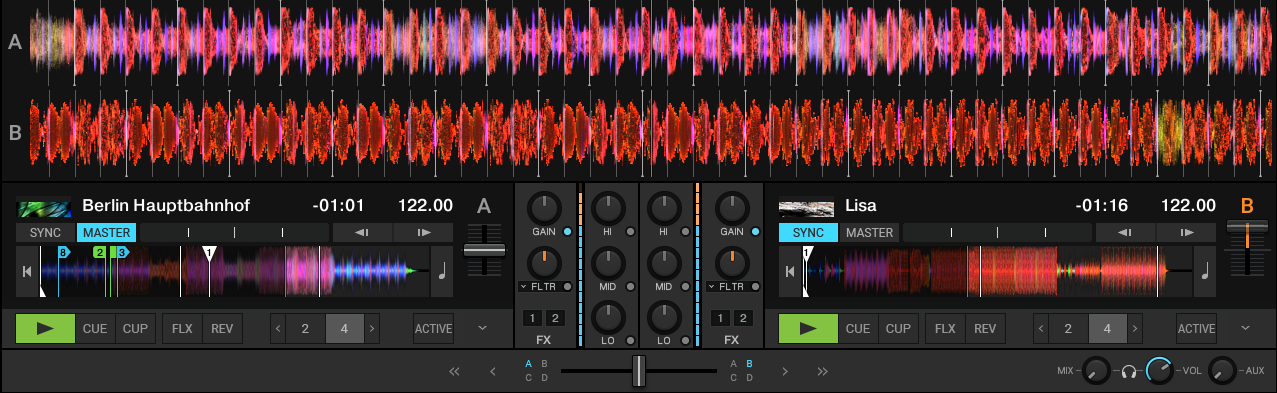The image size is (1277, 393).
Task: Jump to track start on Deck B
Action: (x=790, y=271)
